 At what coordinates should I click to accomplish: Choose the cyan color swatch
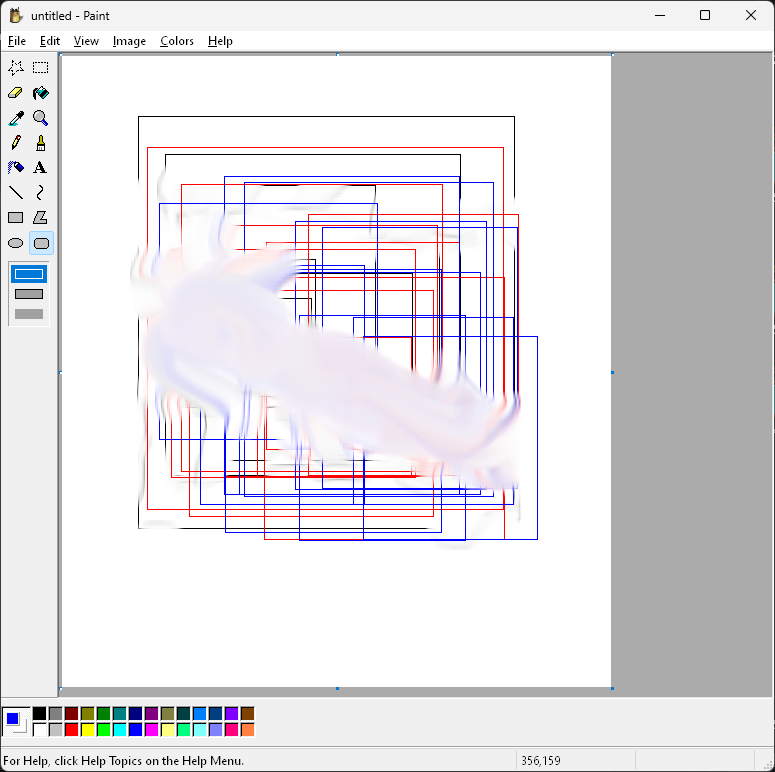[120, 729]
